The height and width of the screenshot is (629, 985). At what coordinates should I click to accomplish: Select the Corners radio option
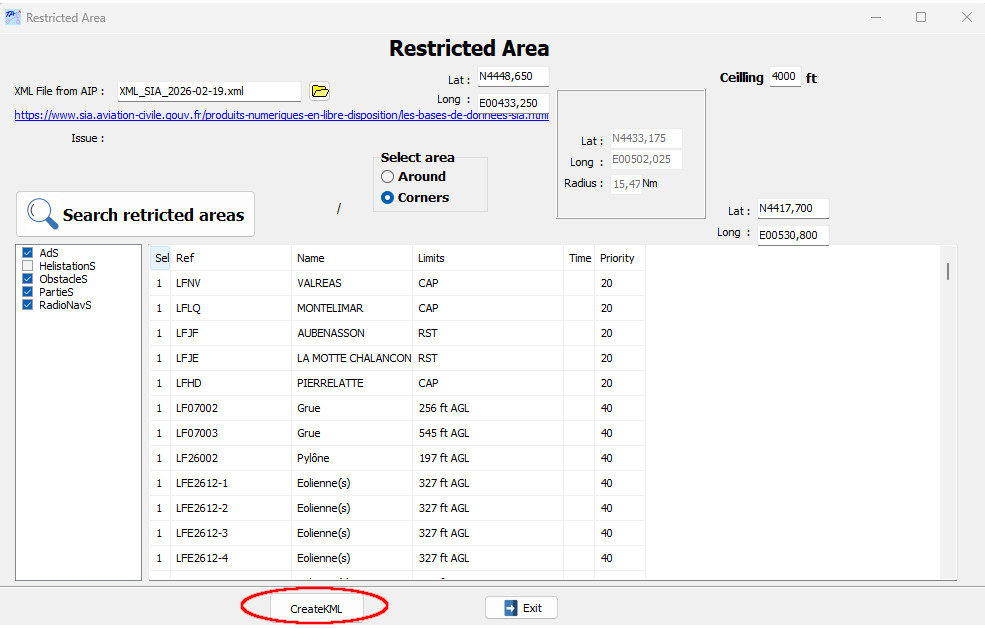(x=388, y=198)
